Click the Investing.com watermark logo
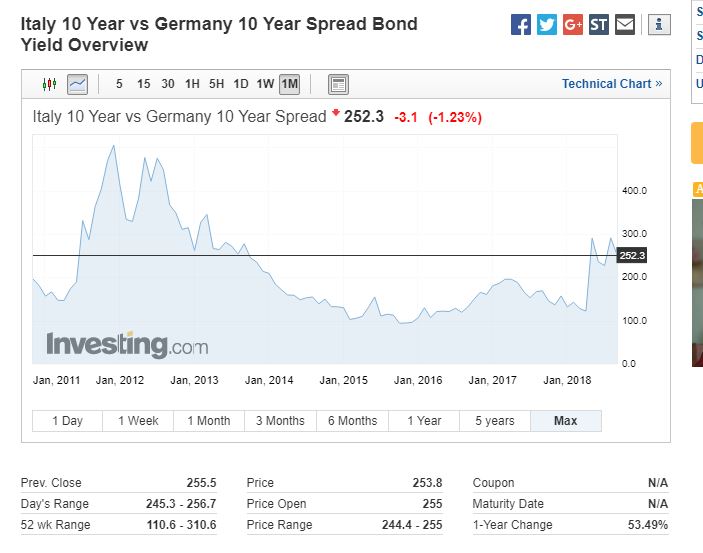 pos(127,346)
